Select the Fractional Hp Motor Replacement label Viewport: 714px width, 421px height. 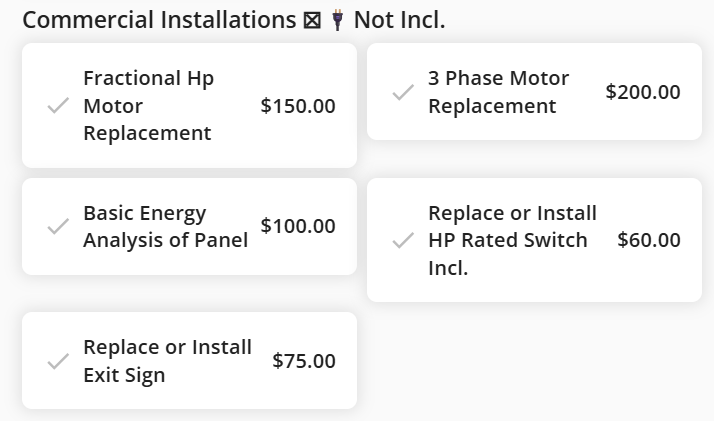(148, 106)
